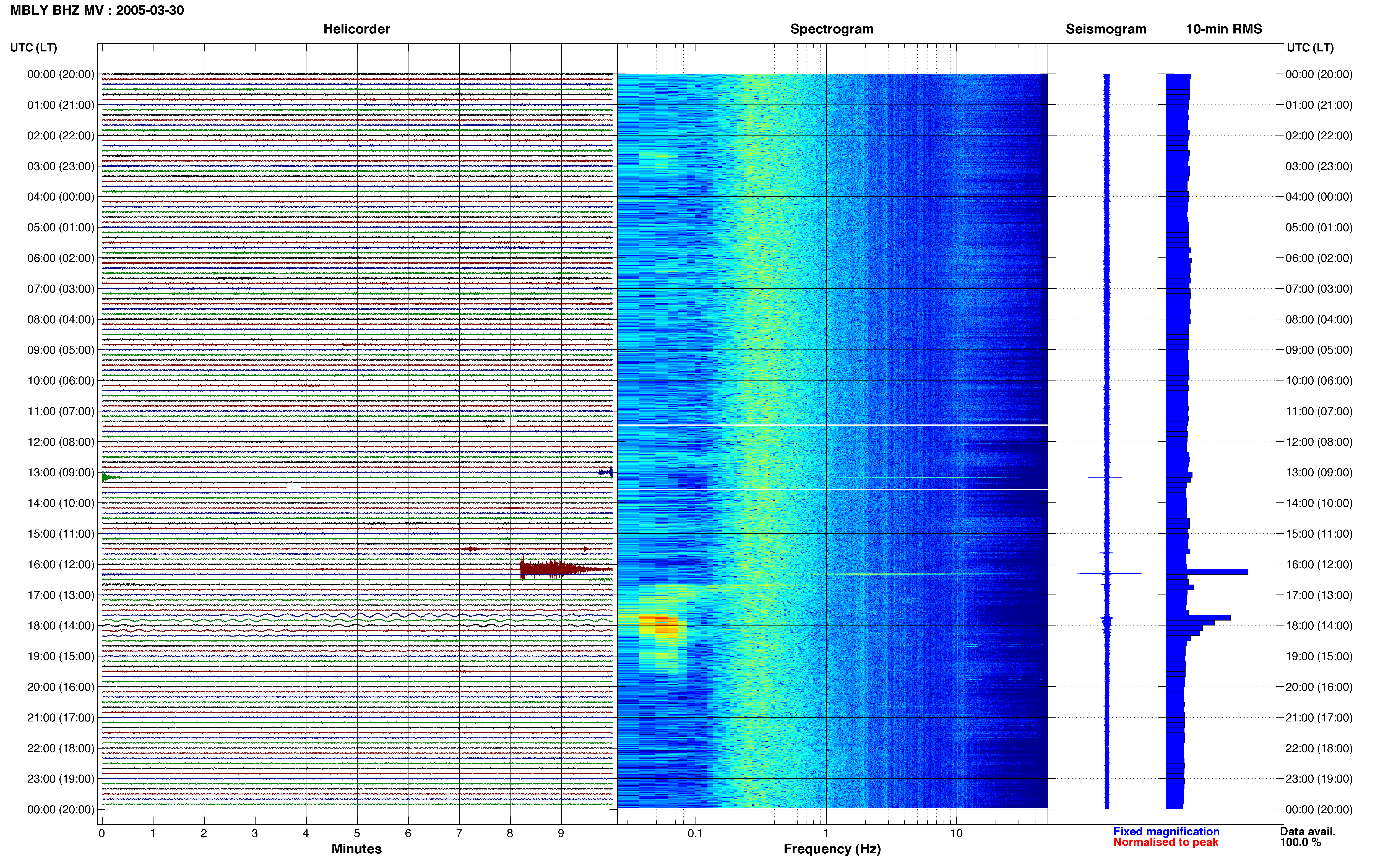The image size is (1388, 868).
Task: Click the wavy blue long-period trace near 17:50
Action: pos(357,616)
